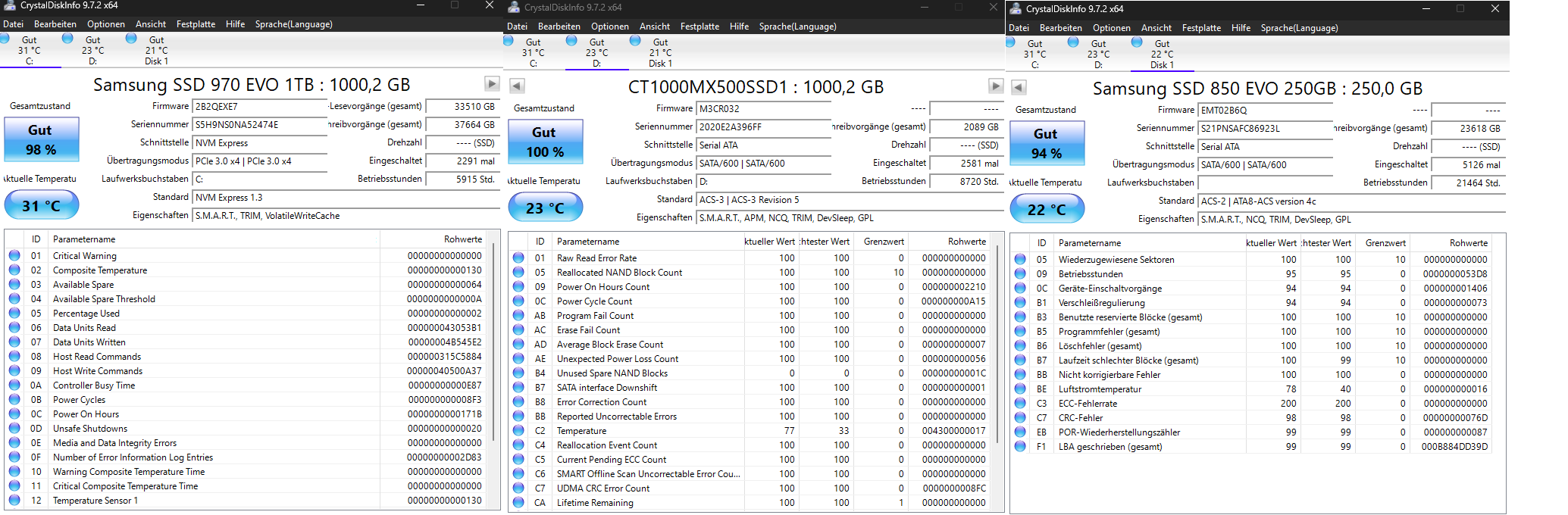Select drive D: tab in right window

[1098, 54]
